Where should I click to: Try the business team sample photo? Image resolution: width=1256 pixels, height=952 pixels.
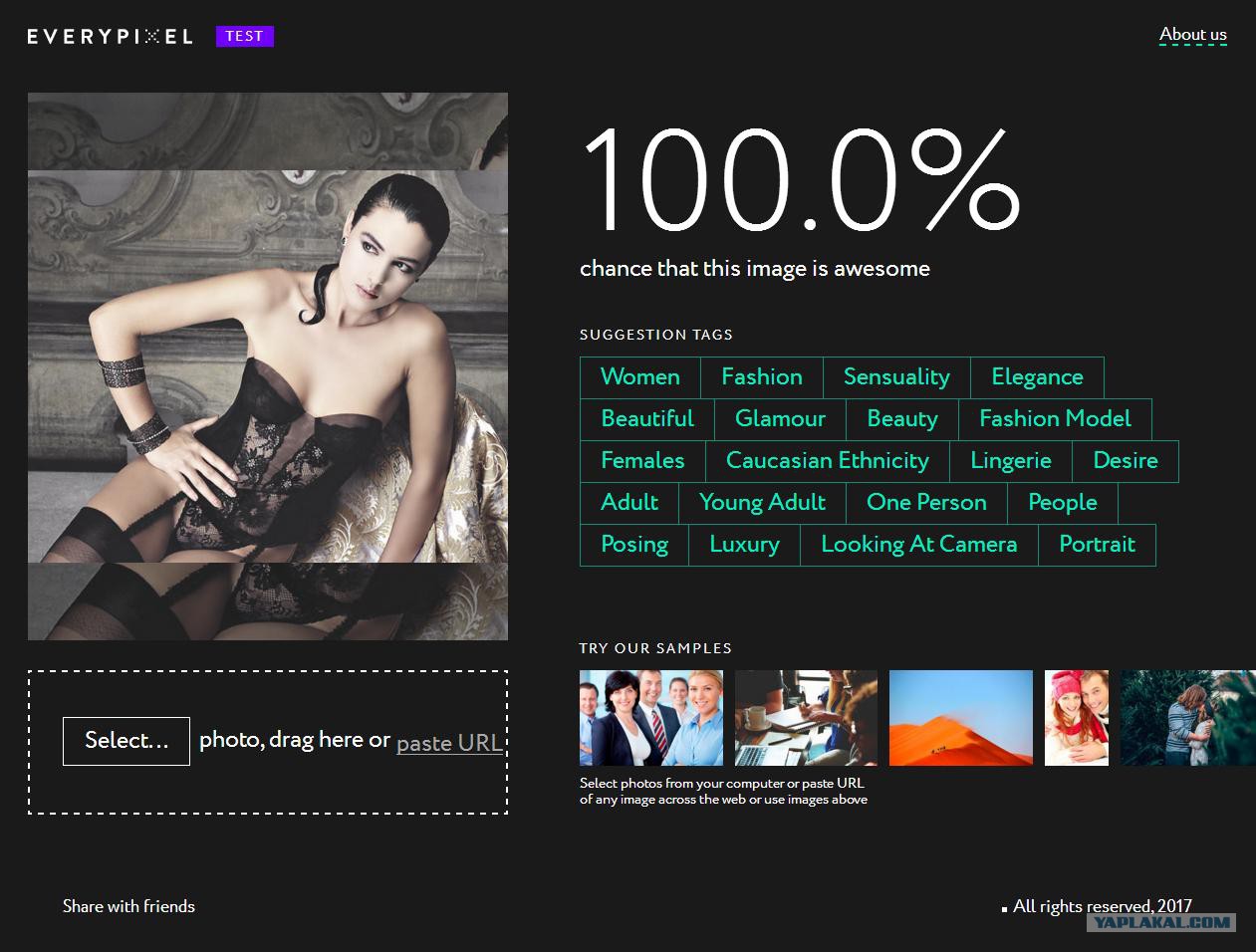pyautogui.click(x=651, y=718)
